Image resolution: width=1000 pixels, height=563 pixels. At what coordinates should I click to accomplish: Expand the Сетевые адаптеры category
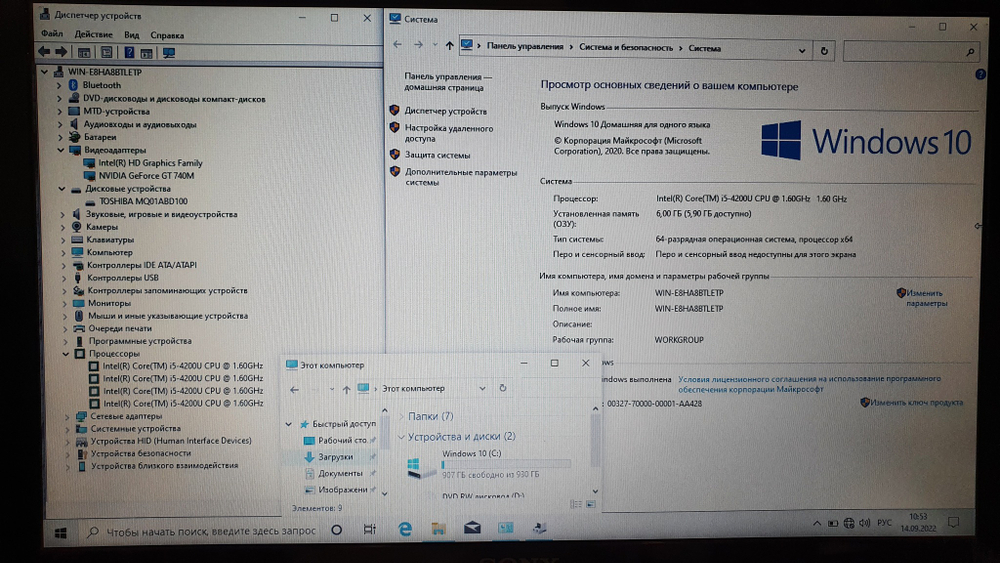point(67,416)
